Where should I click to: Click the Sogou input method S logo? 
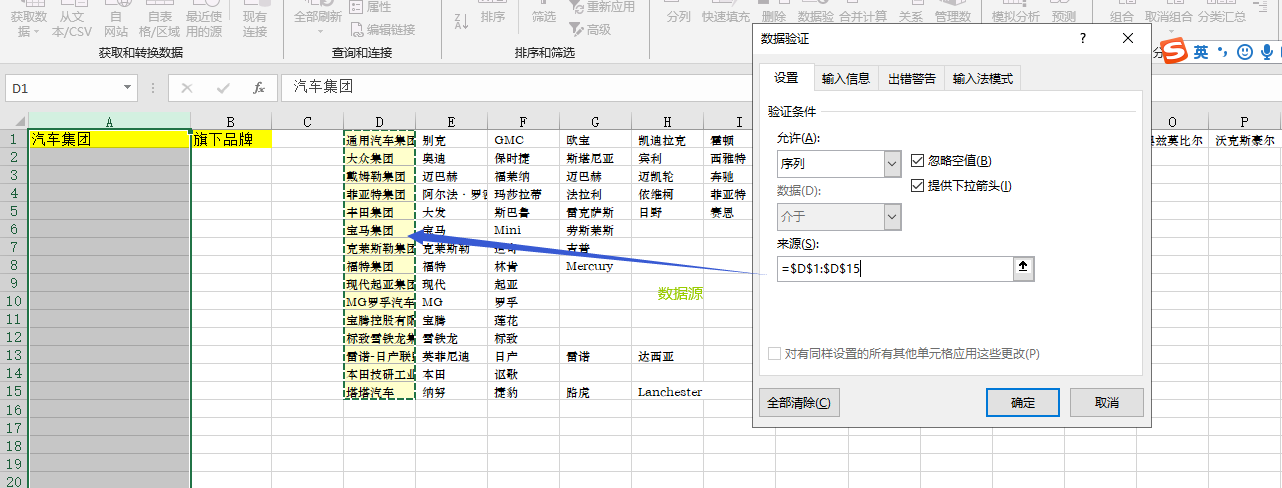click(1174, 51)
